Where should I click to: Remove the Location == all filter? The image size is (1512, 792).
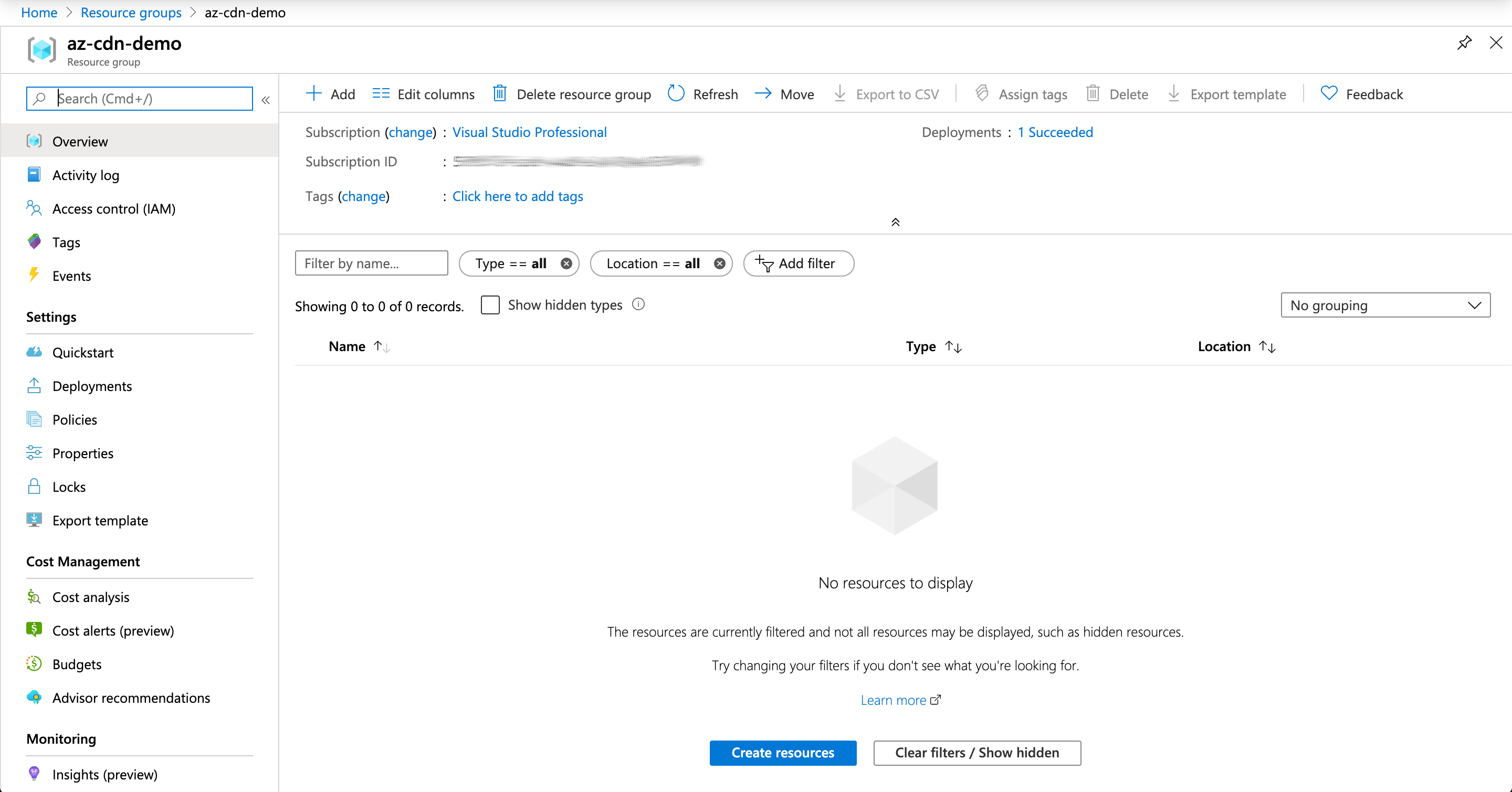pos(720,263)
